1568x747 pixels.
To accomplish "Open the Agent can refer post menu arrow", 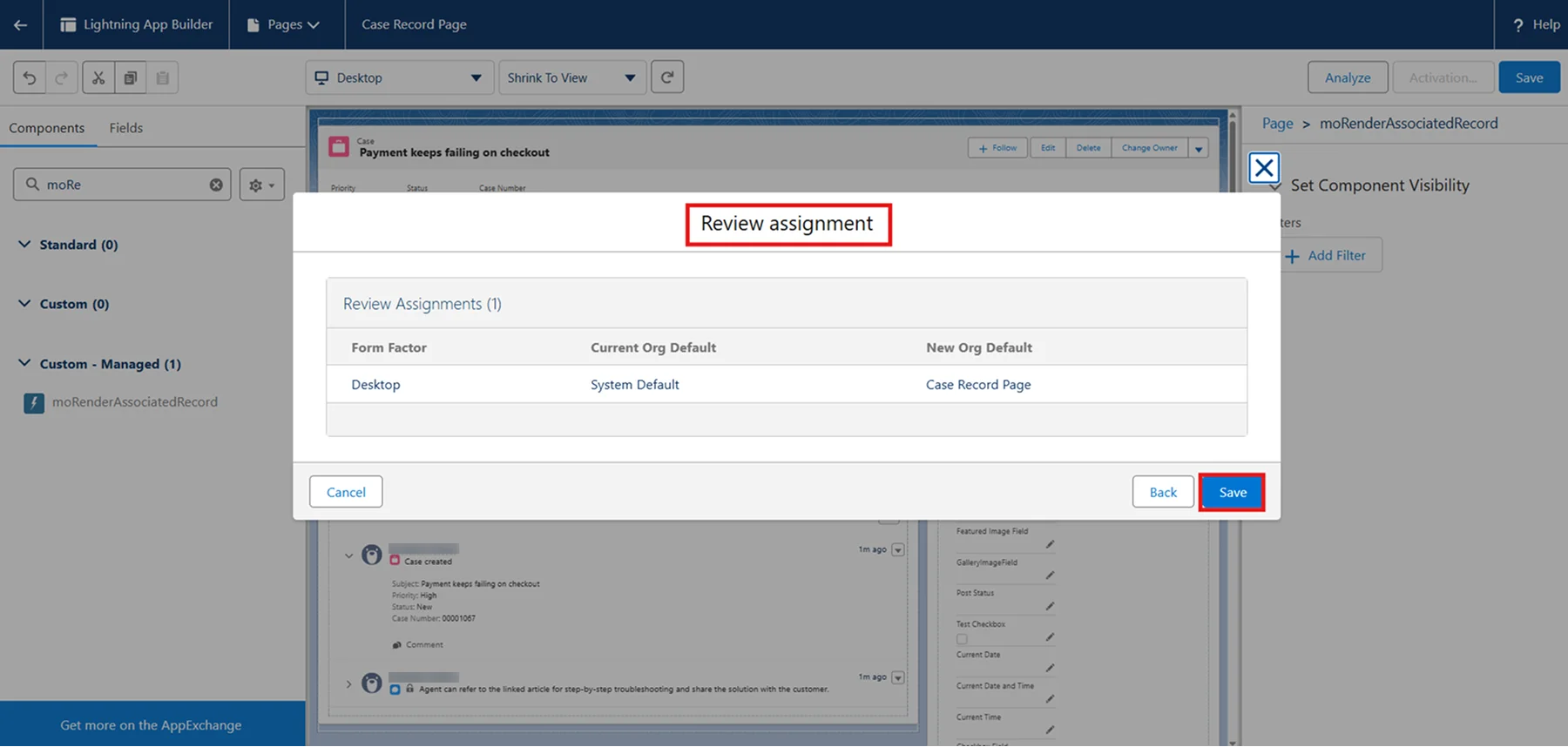I will pos(898,677).
